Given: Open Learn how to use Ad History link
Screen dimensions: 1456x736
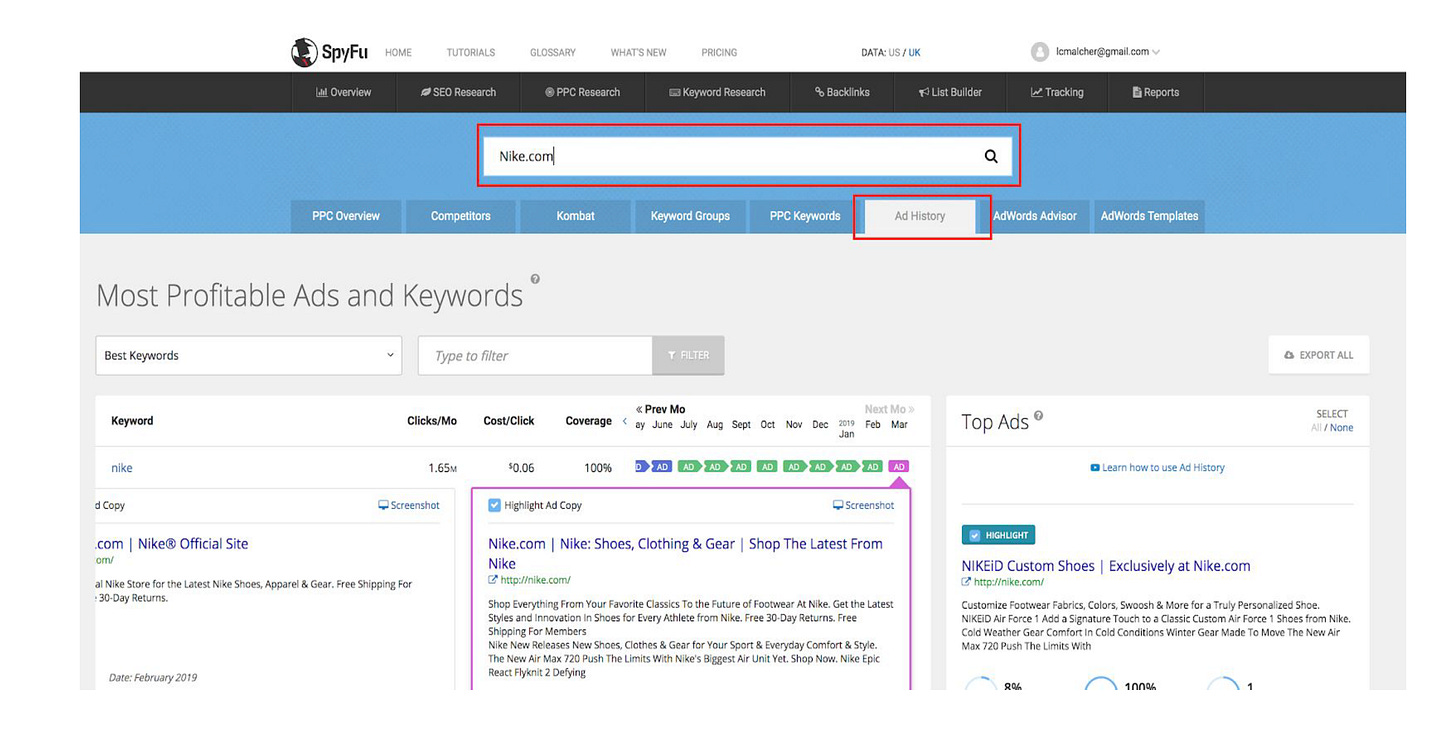Looking at the screenshot, I should [1157, 468].
